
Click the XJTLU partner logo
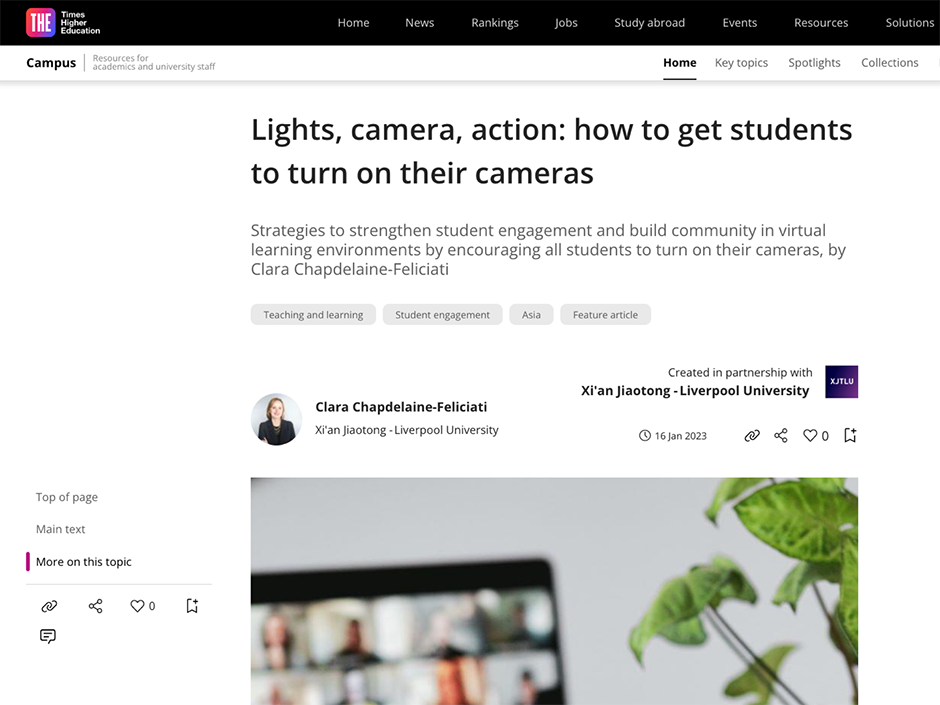(841, 382)
